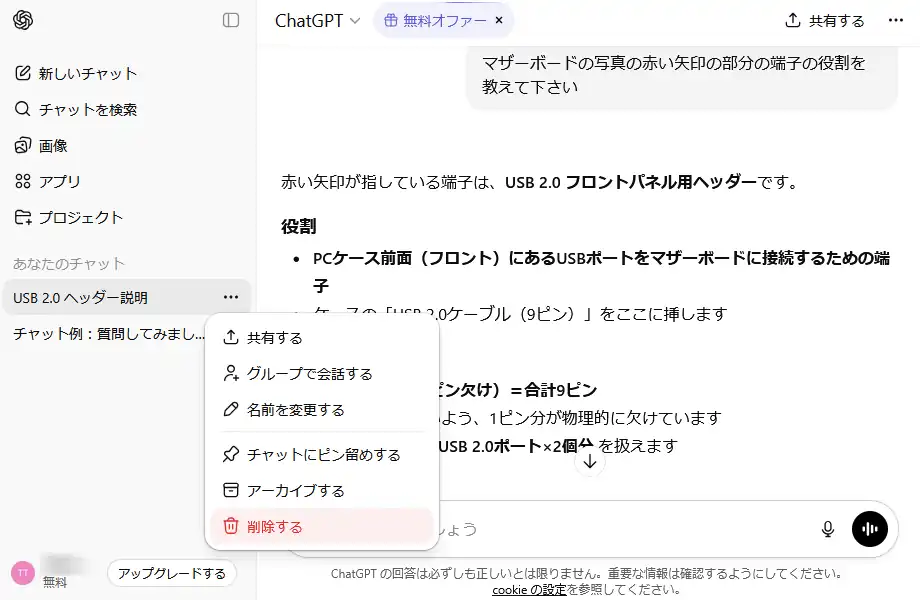Start voice mode with the waveform icon
This screenshot has width=920, height=600.
(x=869, y=529)
